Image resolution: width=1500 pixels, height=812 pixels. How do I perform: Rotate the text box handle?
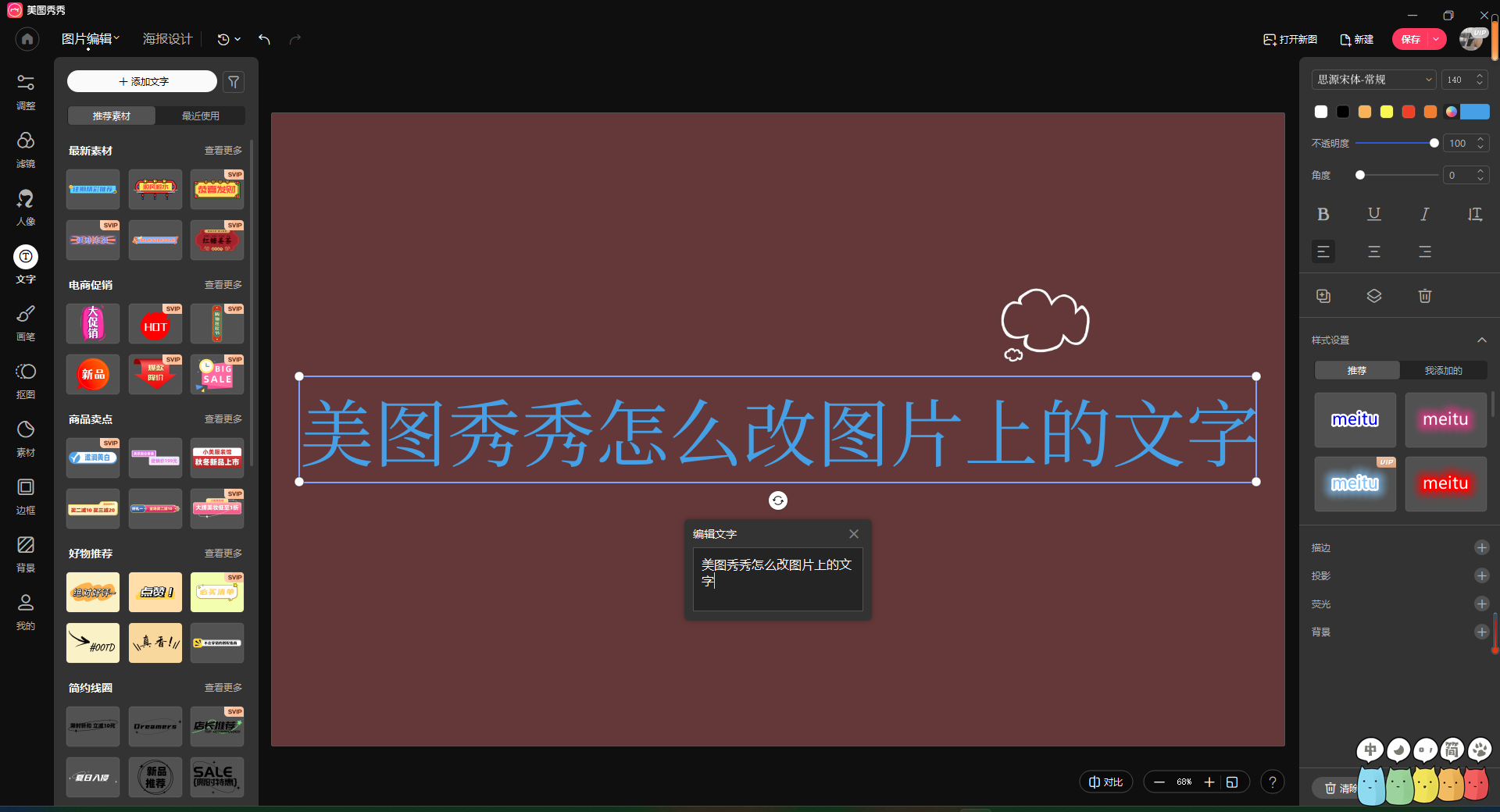click(778, 500)
